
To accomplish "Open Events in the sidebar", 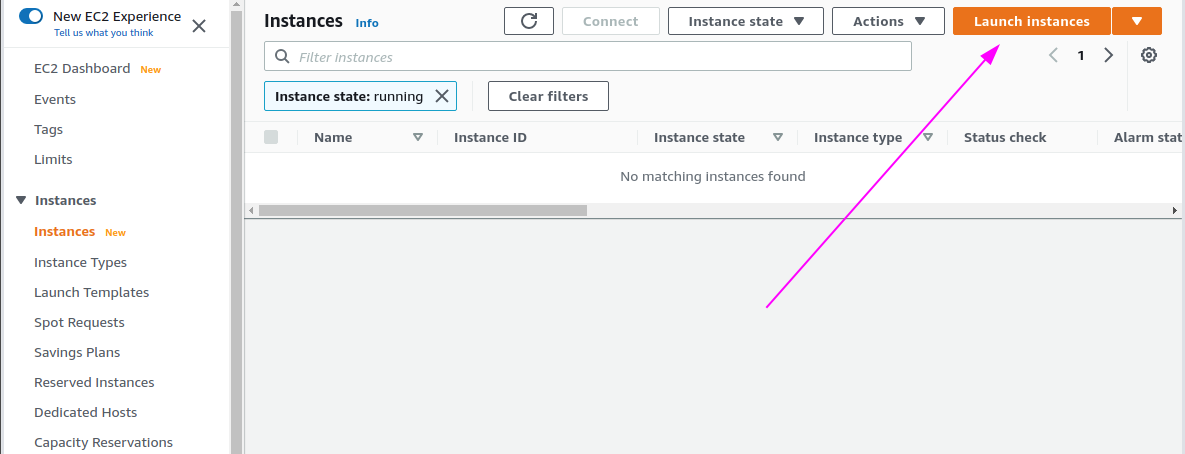I will (55, 100).
